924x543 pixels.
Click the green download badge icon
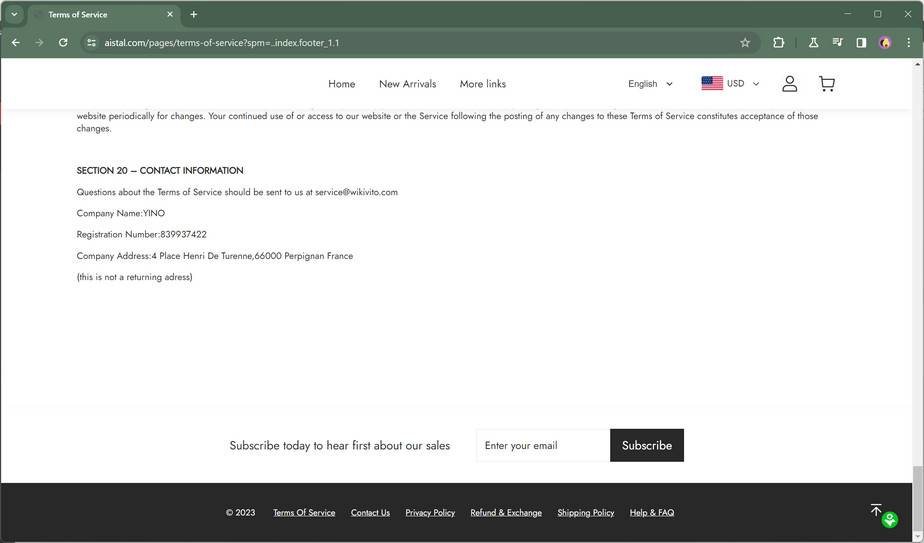pos(890,519)
